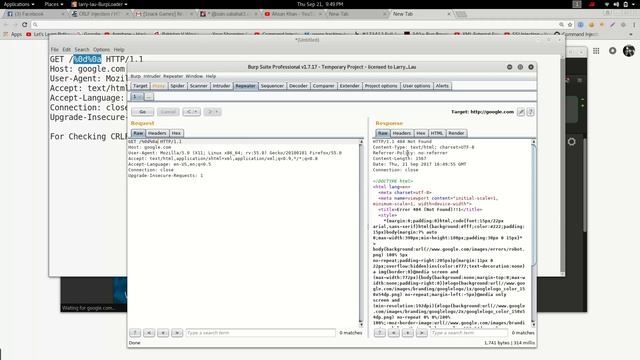The height and width of the screenshot is (360, 640).
Task: Click response search next-match button
Action: pyautogui.click(x=422, y=333)
